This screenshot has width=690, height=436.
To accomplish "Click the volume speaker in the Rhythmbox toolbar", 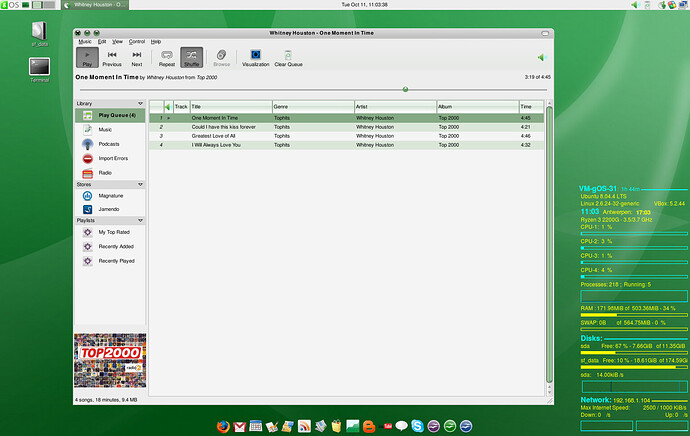I will (541, 57).
